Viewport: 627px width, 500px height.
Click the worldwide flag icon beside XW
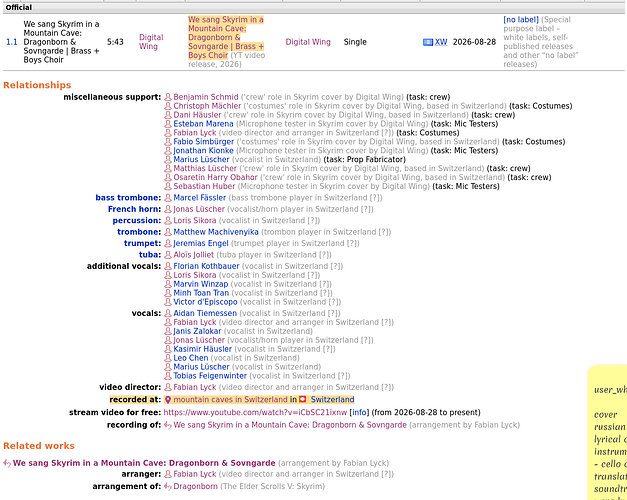[x=428, y=42]
